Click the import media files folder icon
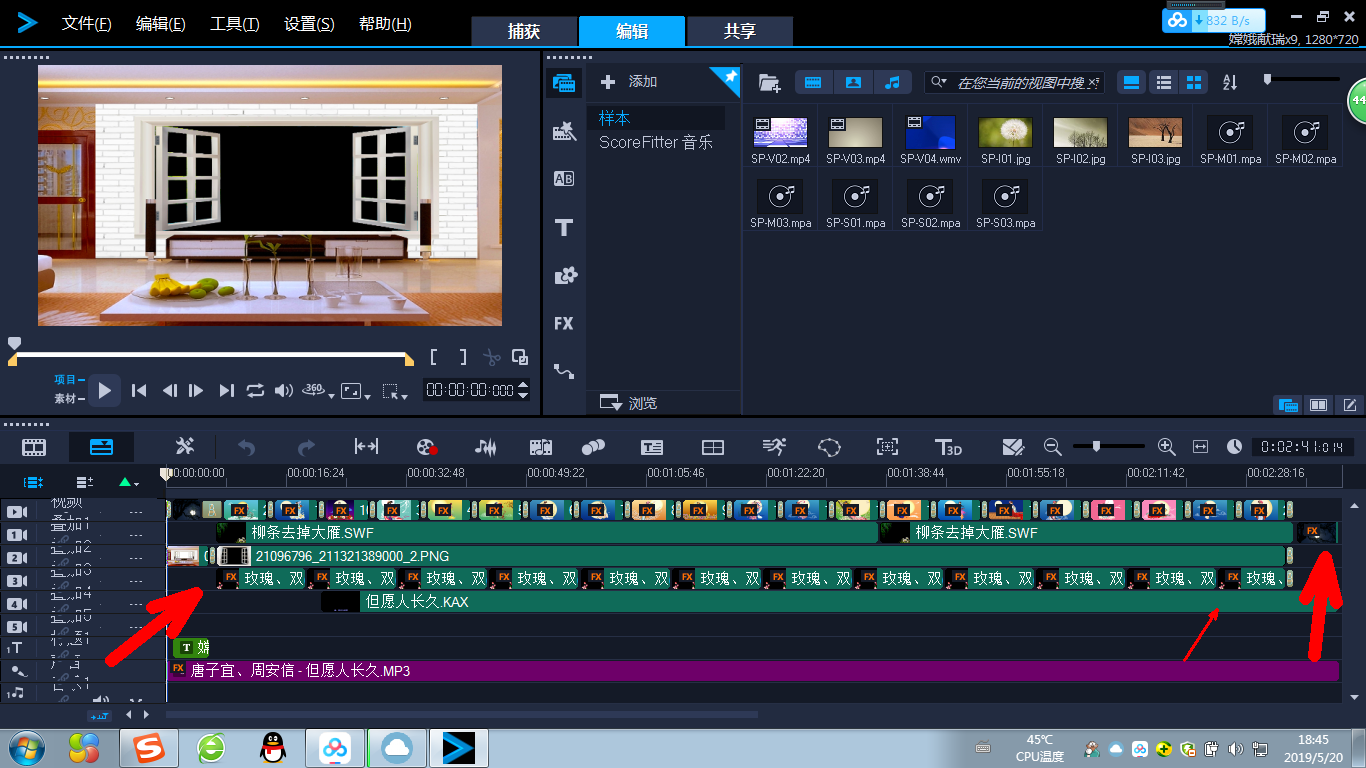The width and height of the screenshot is (1366, 768). coord(769,83)
